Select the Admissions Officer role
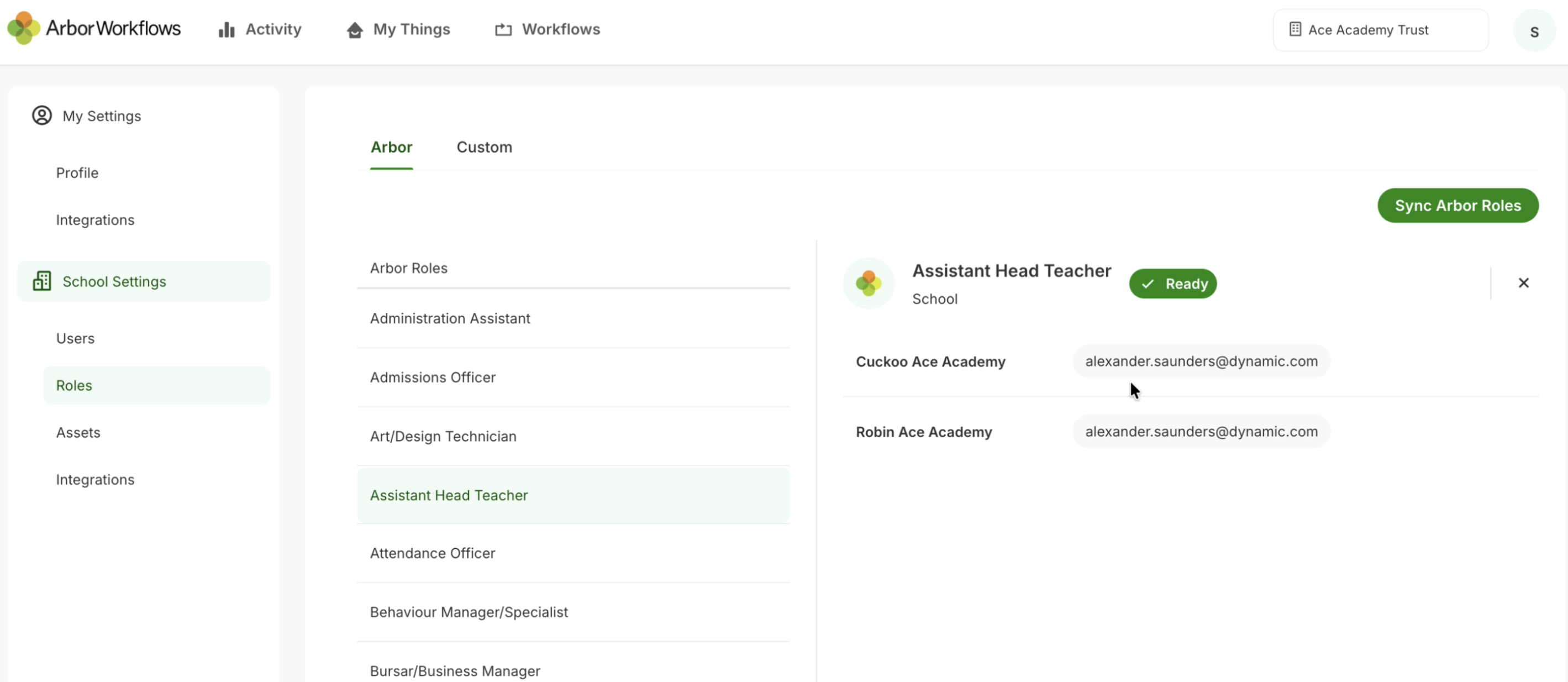 click(x=573, y=377)
